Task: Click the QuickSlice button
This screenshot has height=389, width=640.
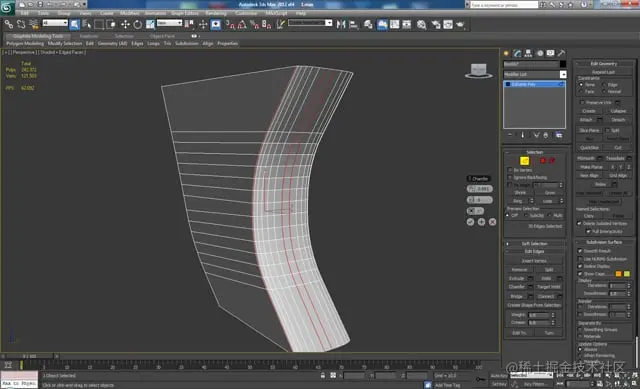Action: 589,147
